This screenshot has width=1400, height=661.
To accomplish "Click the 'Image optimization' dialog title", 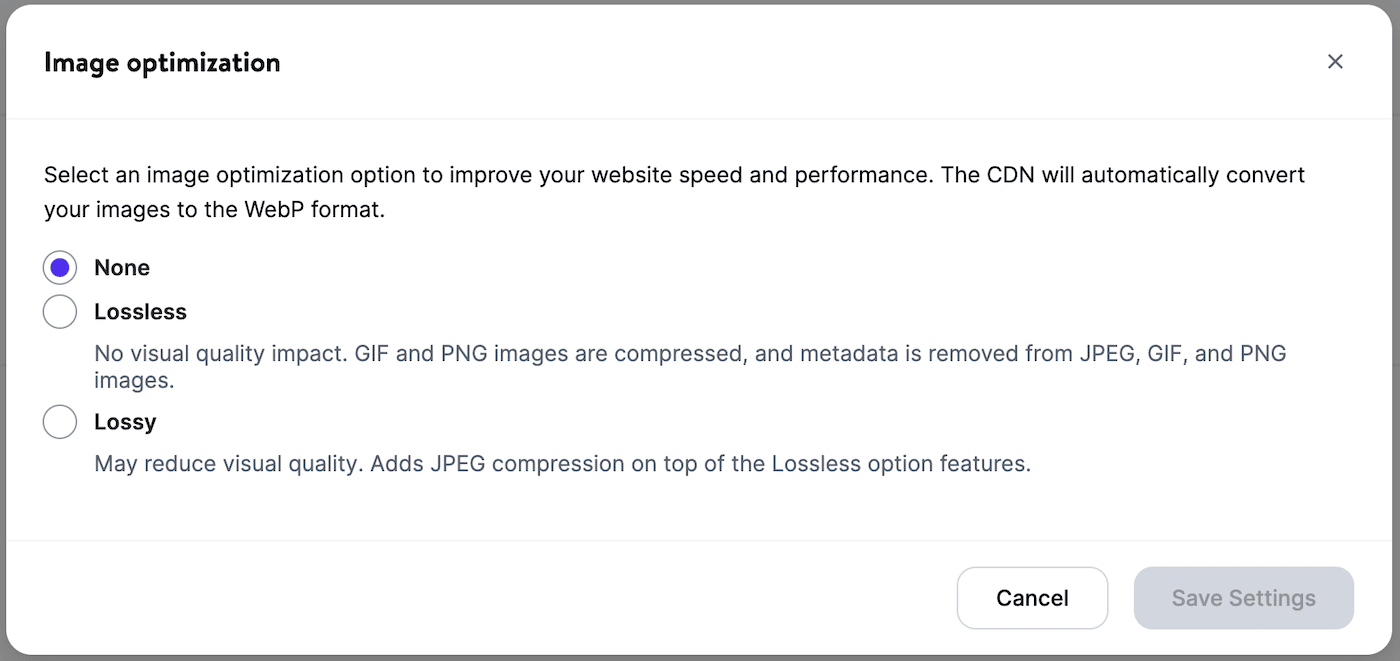I will pyautogui.click(x=162, y=62).
